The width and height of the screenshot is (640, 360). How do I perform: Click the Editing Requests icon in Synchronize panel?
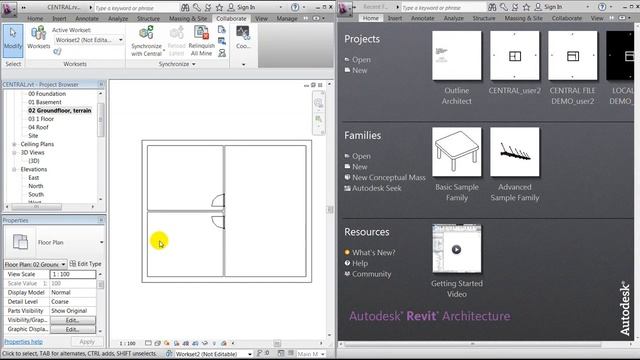222,53
